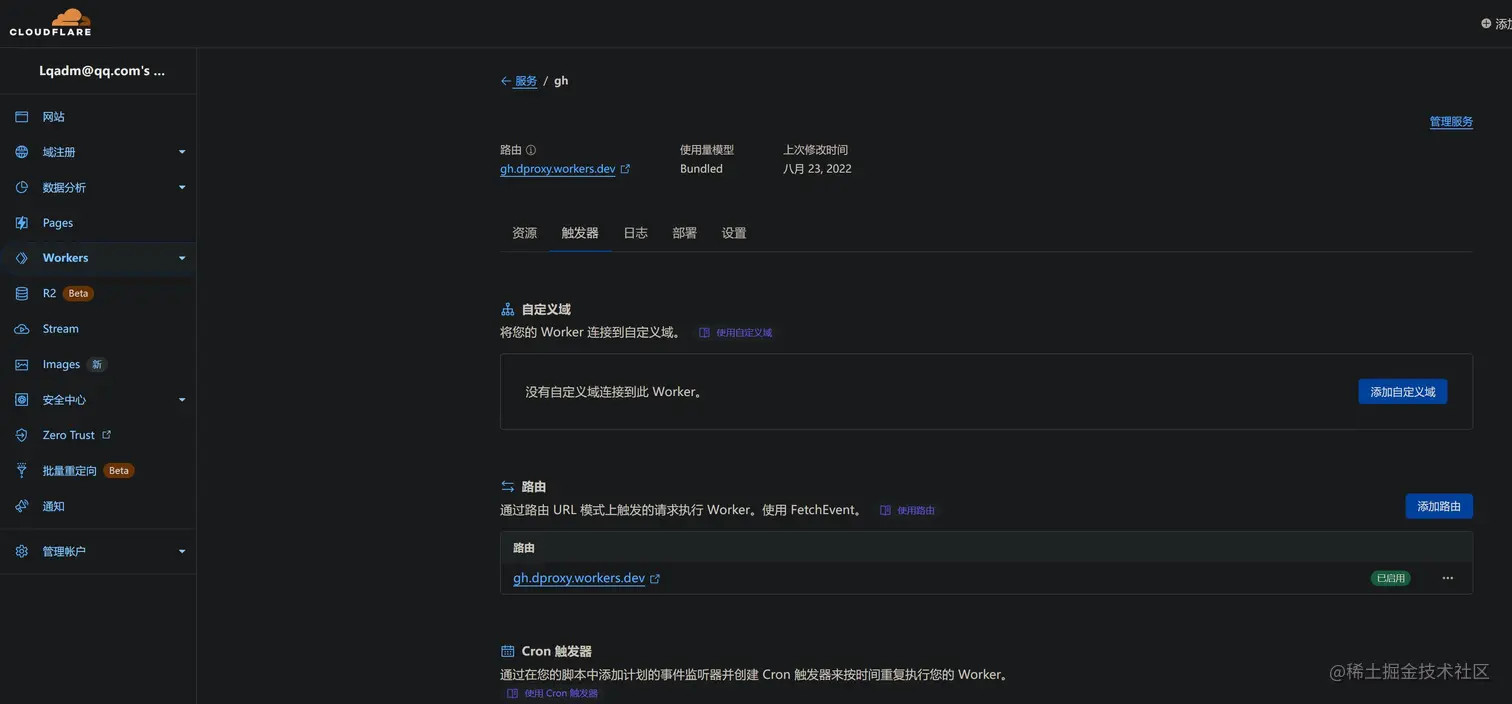Click the 已启用 status badge

1390,578
